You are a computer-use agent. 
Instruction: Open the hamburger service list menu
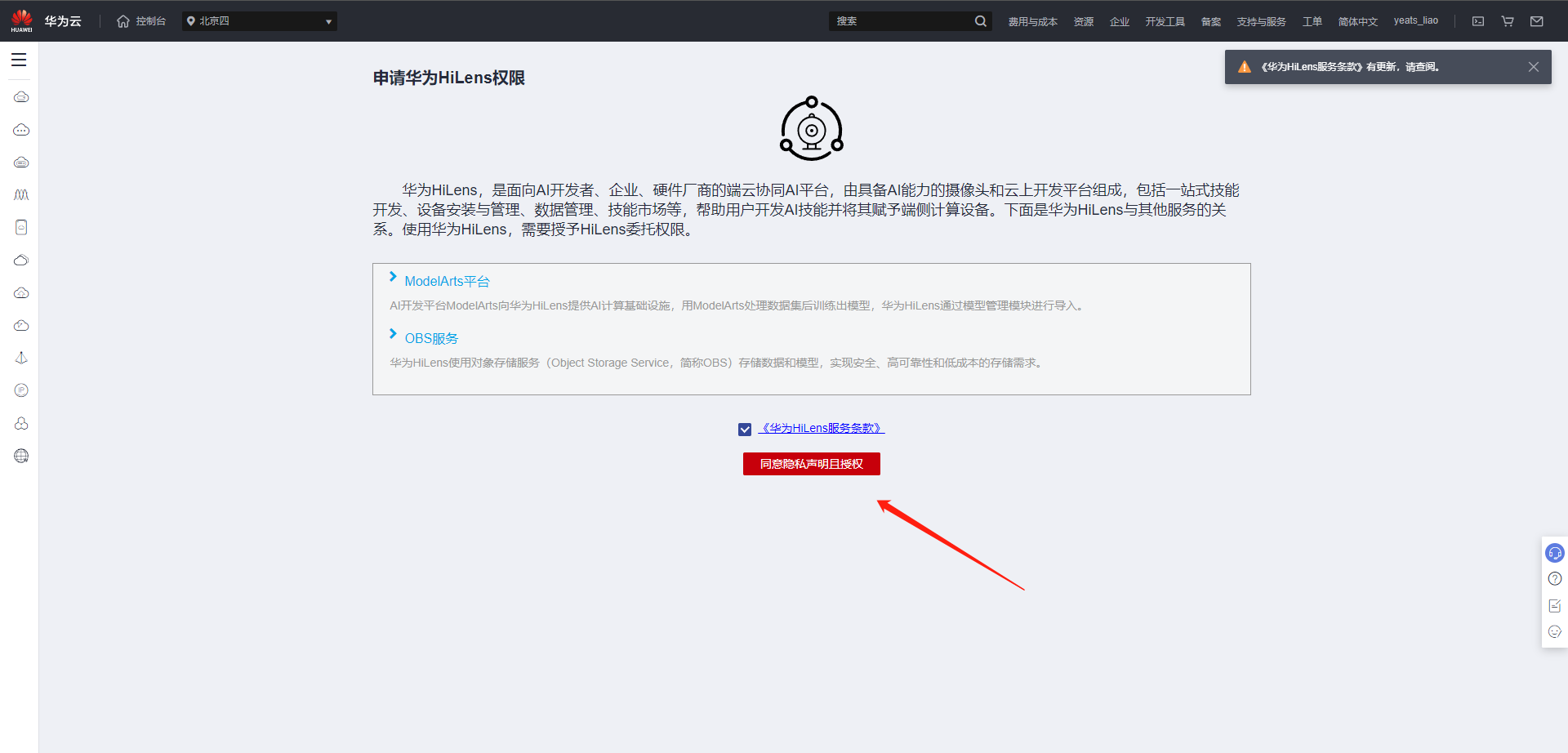(19, 60)
